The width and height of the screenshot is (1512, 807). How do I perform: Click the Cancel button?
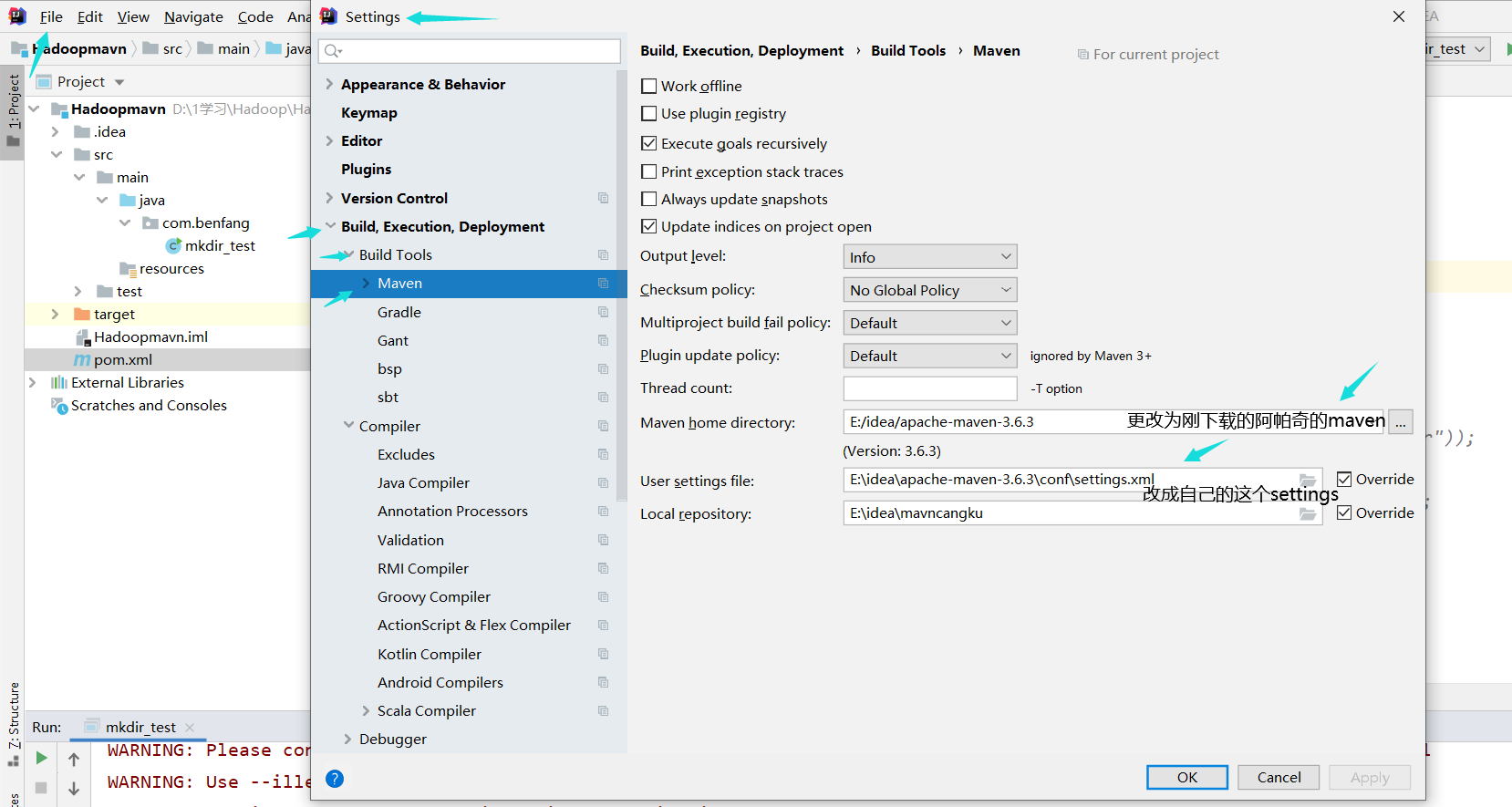click(1279, 777)
